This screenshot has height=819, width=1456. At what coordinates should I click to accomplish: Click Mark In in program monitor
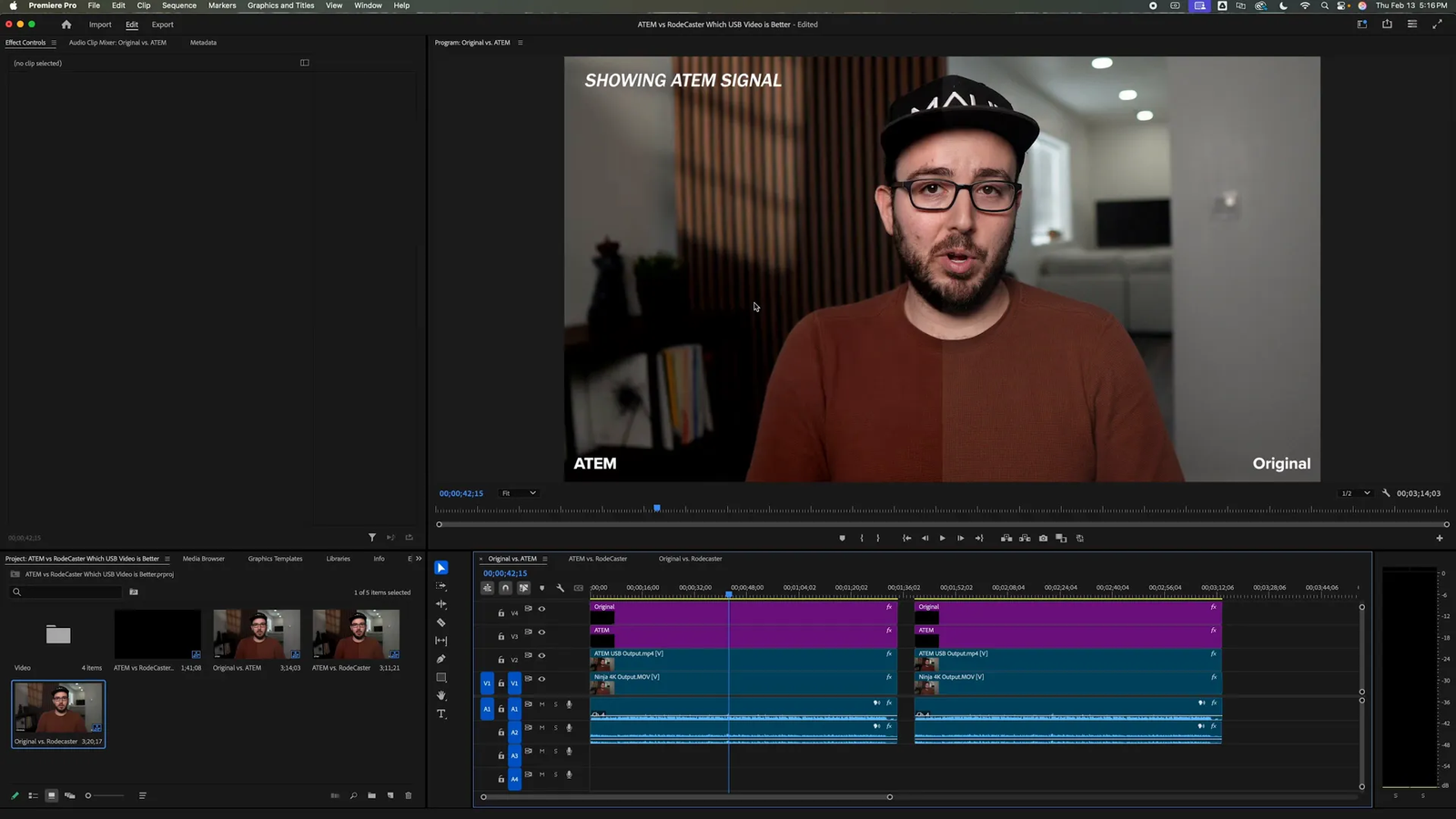coord(862,538)
